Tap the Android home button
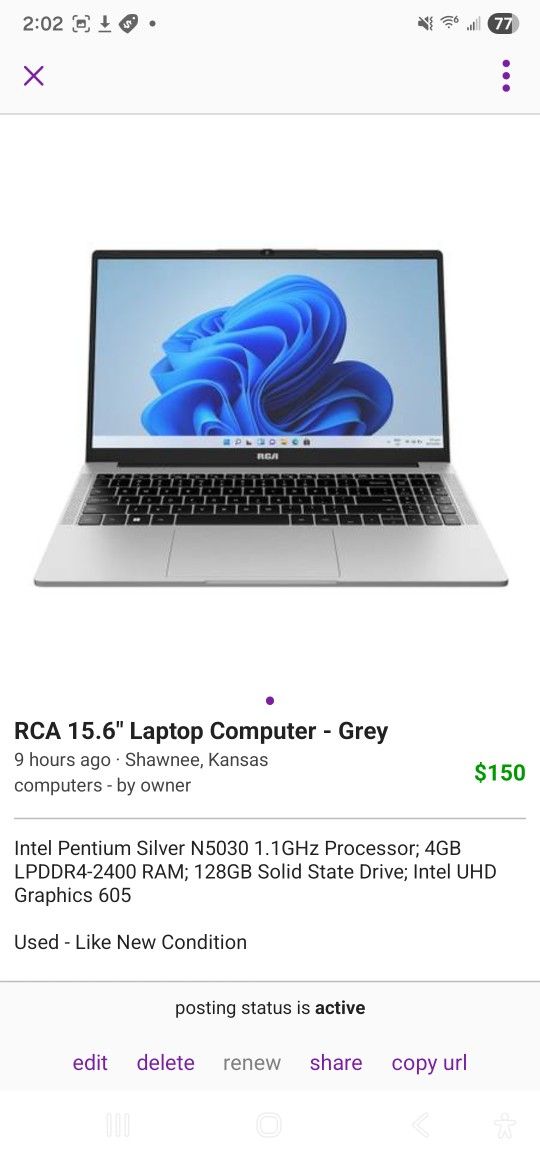The width and height of the screenshot is (540, 1158). coord(269,1125)
